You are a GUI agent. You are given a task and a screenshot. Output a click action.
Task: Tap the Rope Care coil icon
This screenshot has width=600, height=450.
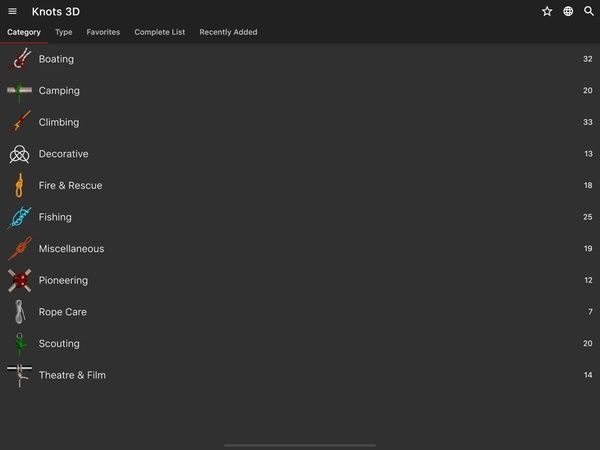coord(20,312)
